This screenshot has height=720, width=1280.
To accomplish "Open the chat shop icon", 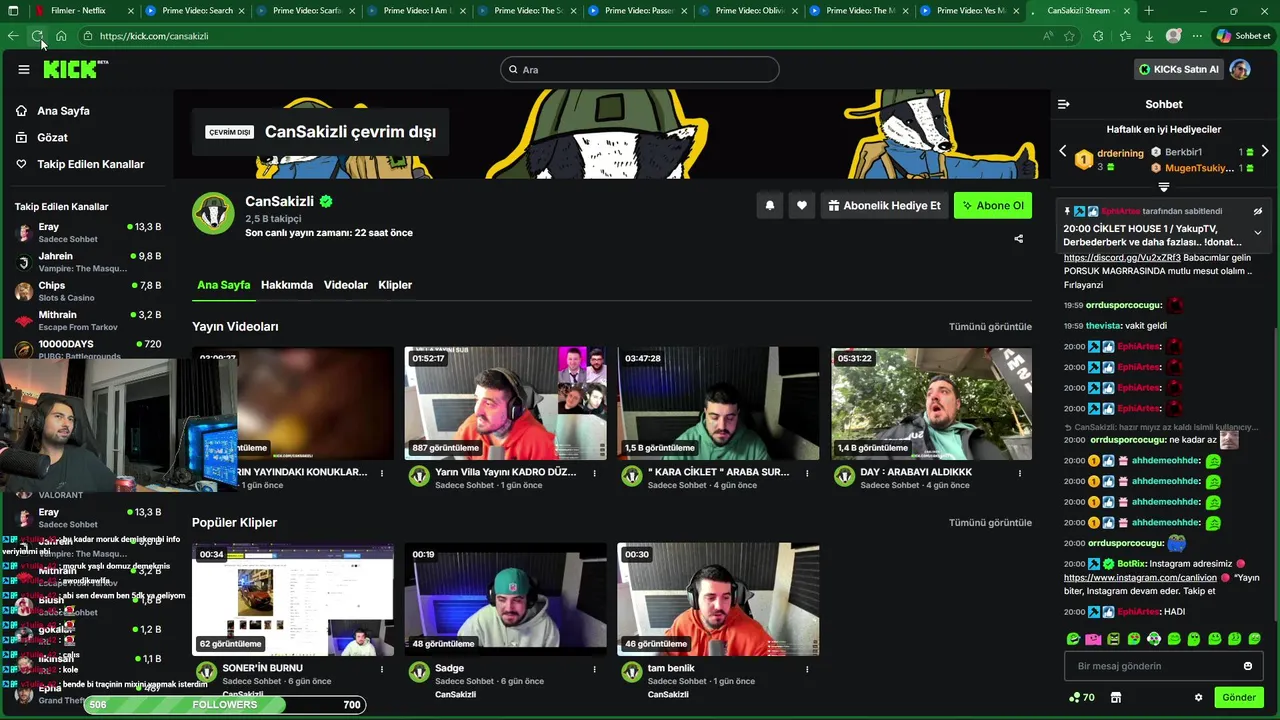I will [x=1116, y=697].
